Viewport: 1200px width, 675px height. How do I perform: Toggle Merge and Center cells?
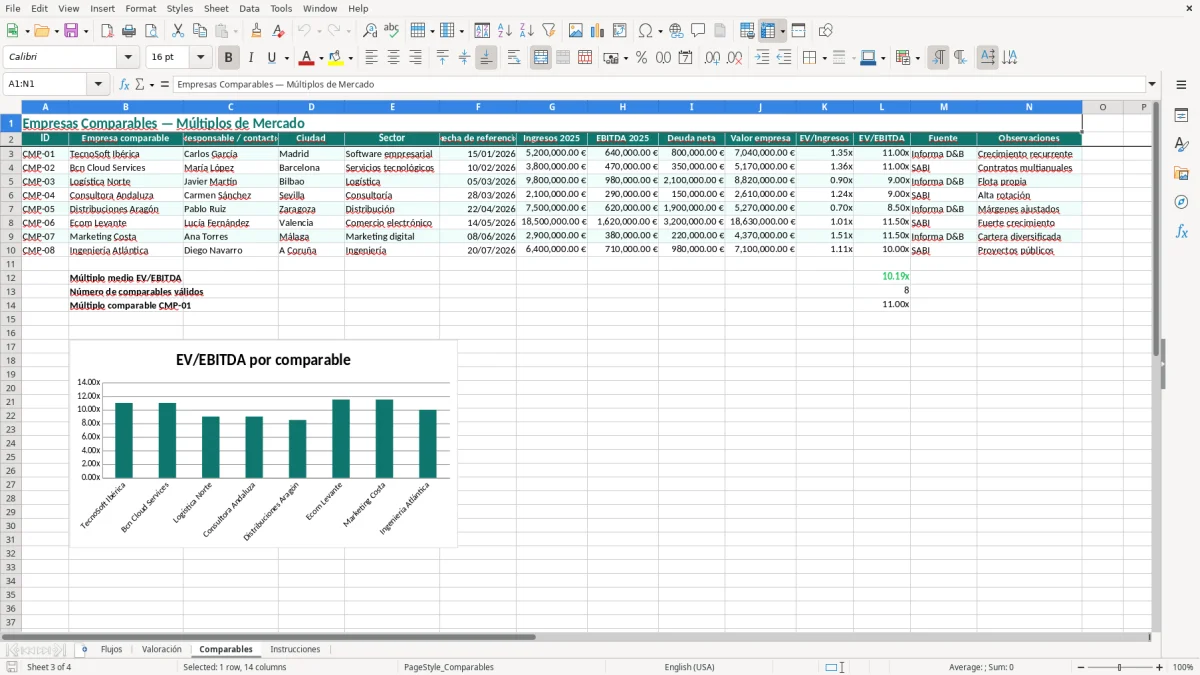click(x=541, y=58)
